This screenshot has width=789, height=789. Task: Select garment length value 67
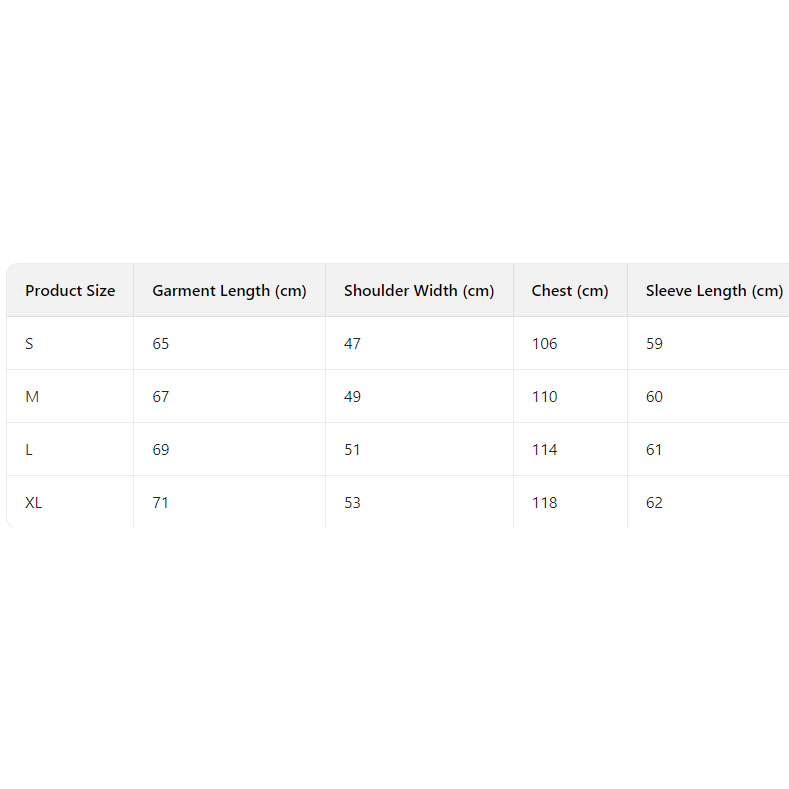[x=161, y=397]
